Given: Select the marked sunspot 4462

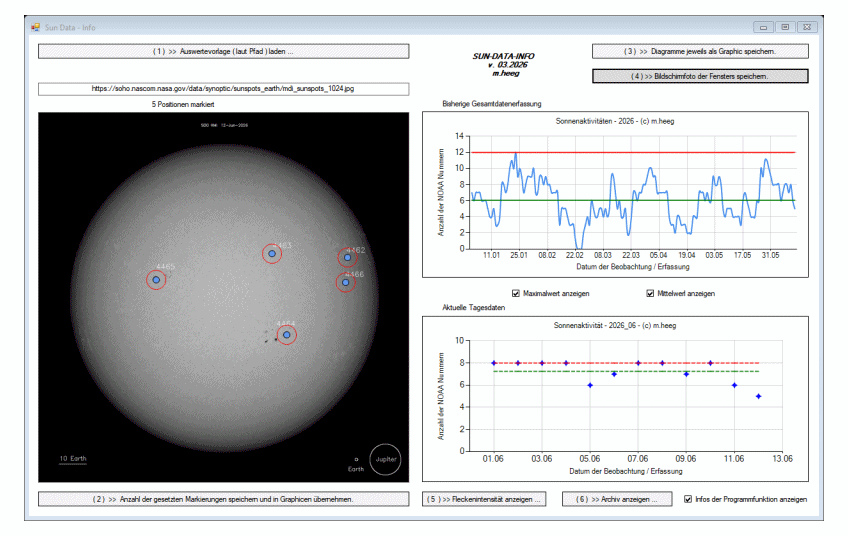Looking at the screenshot, I should 348,257.
